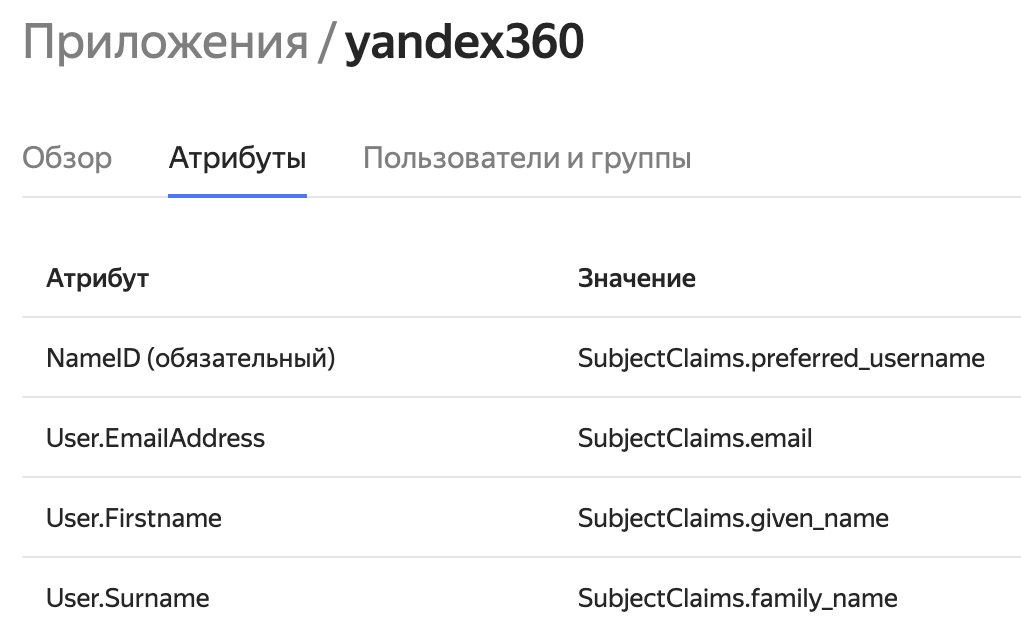Image resolution: width=1021 pixels, height=644 pixels.
Task: Select the Атрибуты tab
Action: point(237,158)
